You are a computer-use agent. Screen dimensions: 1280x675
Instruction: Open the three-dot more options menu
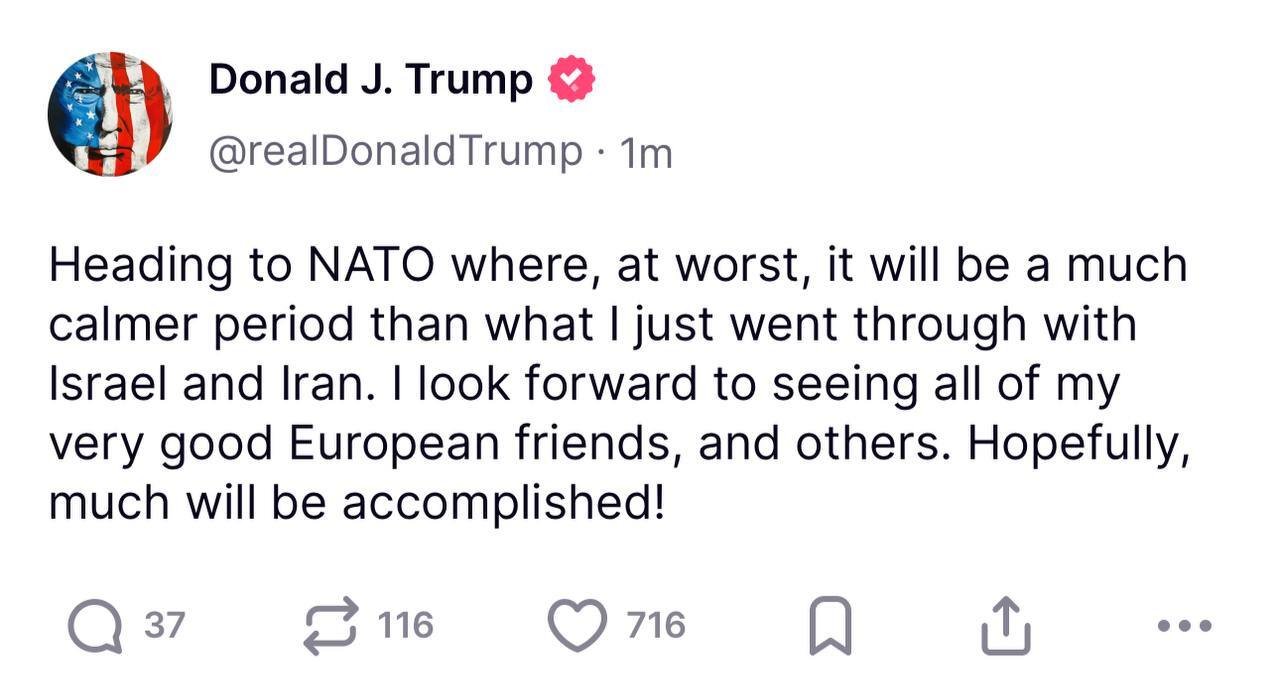pos(1185,626)
